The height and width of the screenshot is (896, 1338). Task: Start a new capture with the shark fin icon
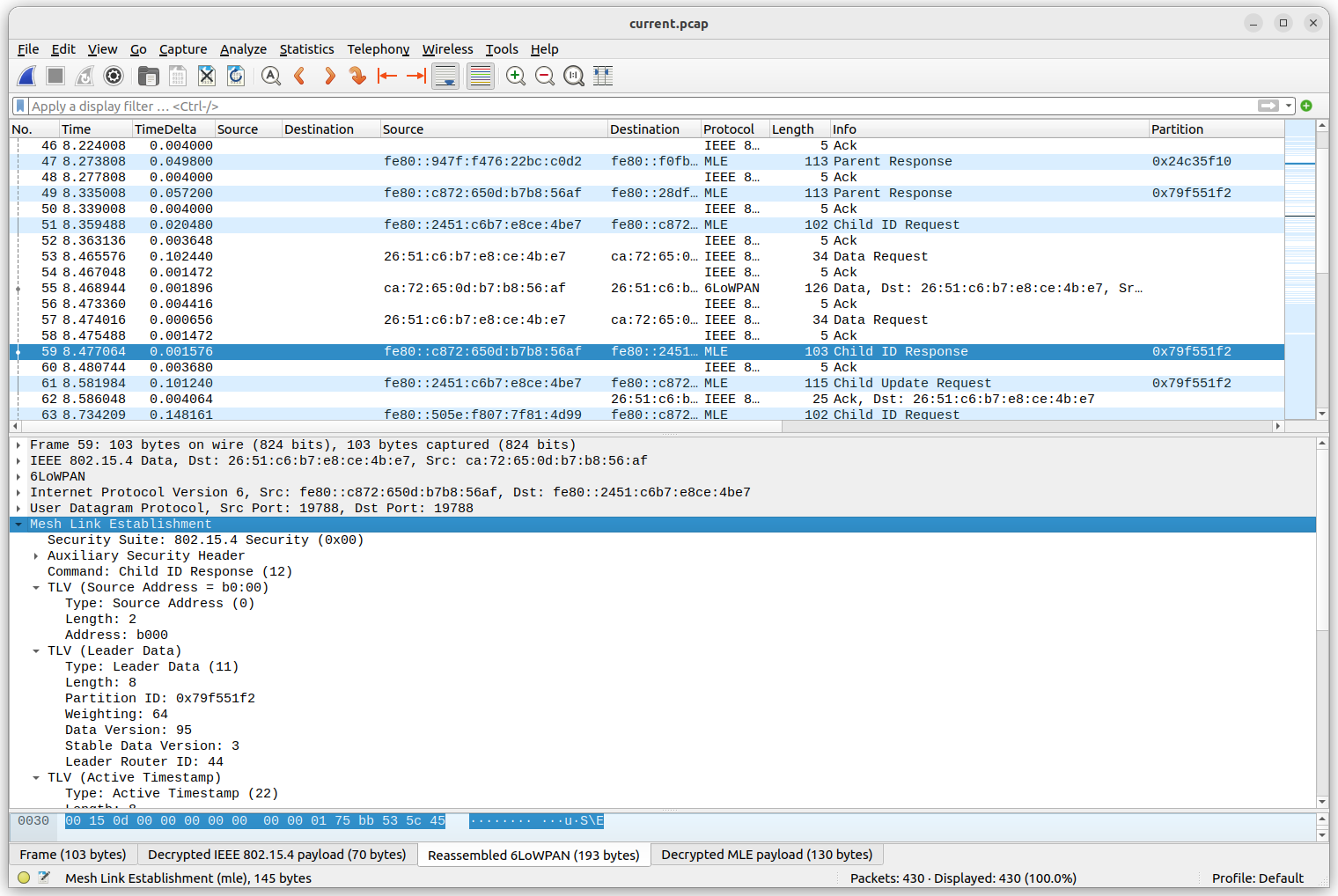click(26, 76)
